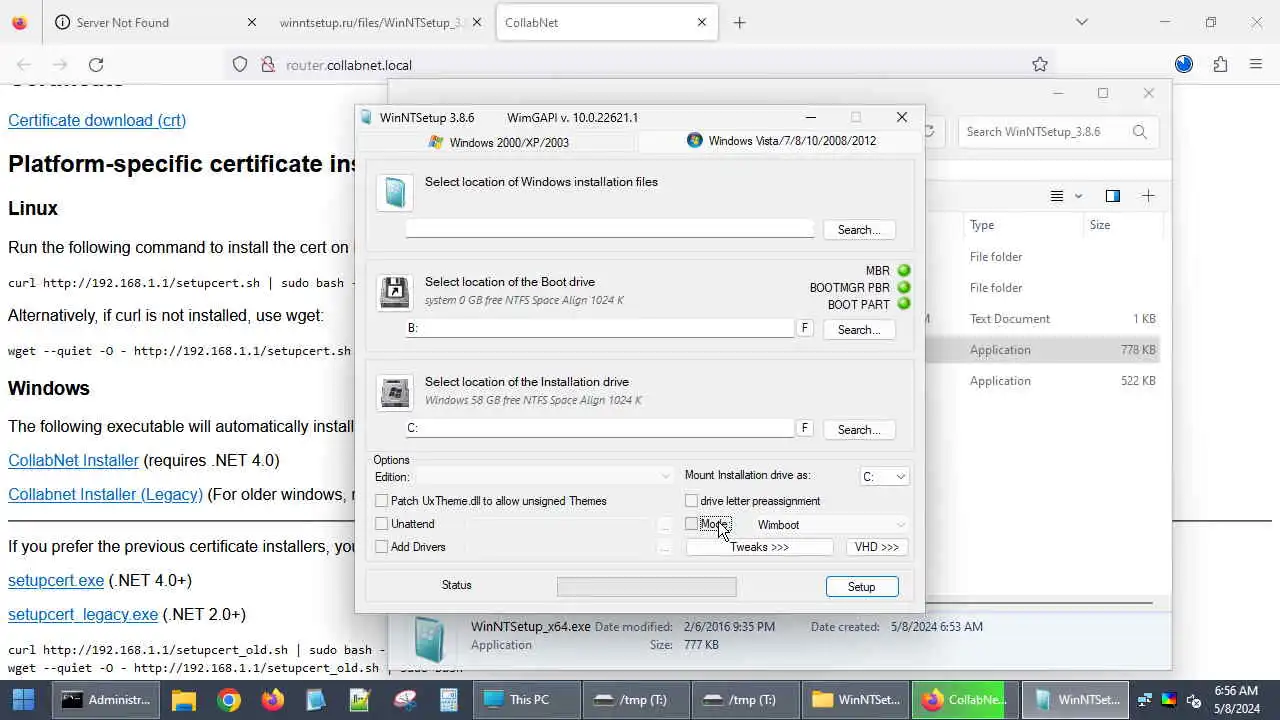Toggle the Unattend checkbox
This screenshot has width=1280, height=720.
[381, 524]
